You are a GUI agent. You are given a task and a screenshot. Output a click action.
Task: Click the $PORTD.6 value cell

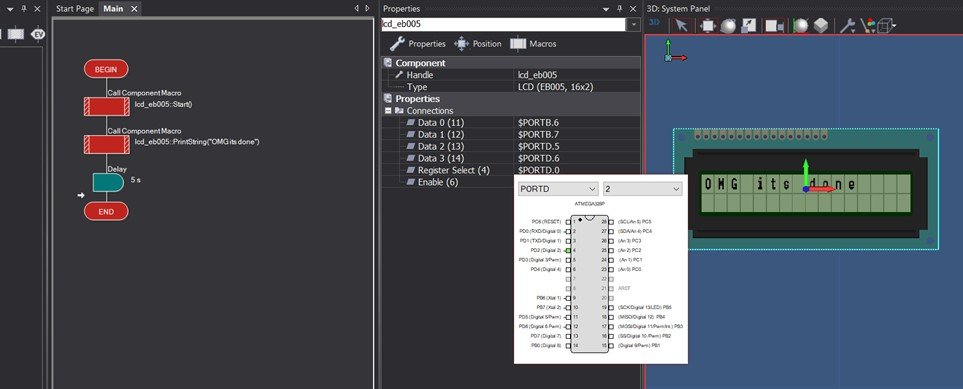pos(578,158)
